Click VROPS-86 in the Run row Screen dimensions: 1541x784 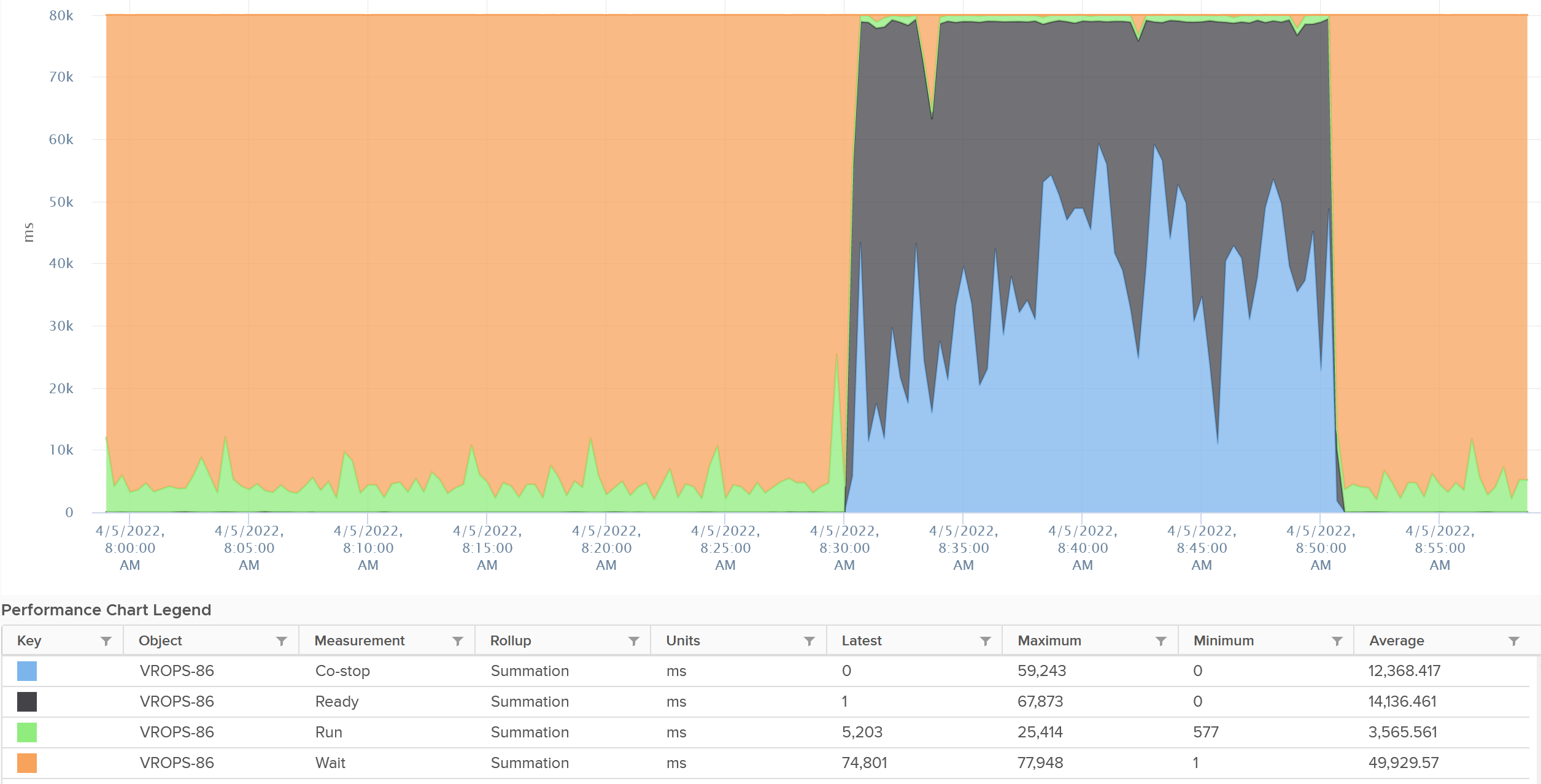(177, 732)
